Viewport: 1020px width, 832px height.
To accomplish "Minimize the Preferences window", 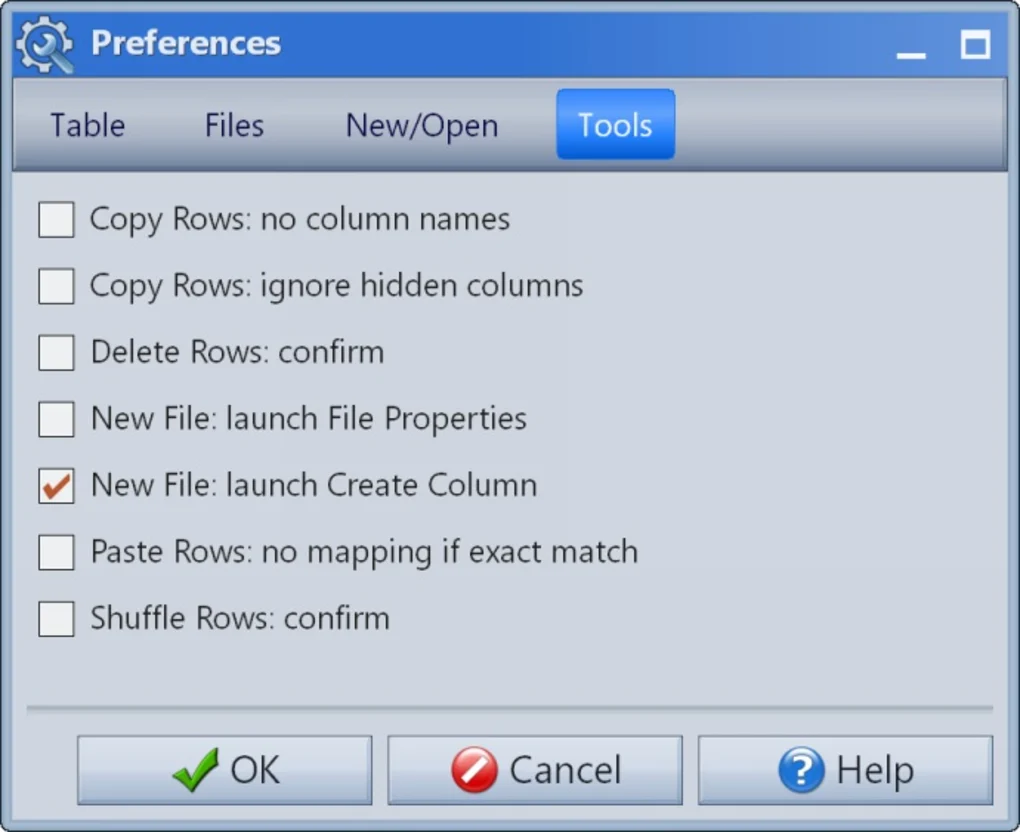I will pos(911,47).
